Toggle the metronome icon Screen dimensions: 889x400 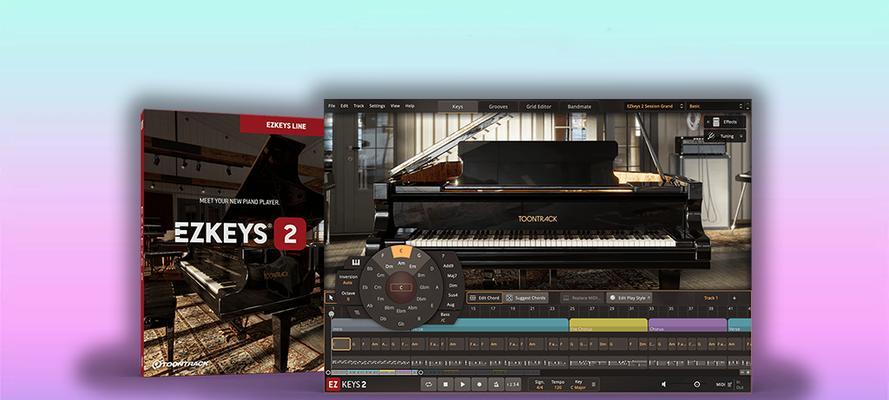496,384
